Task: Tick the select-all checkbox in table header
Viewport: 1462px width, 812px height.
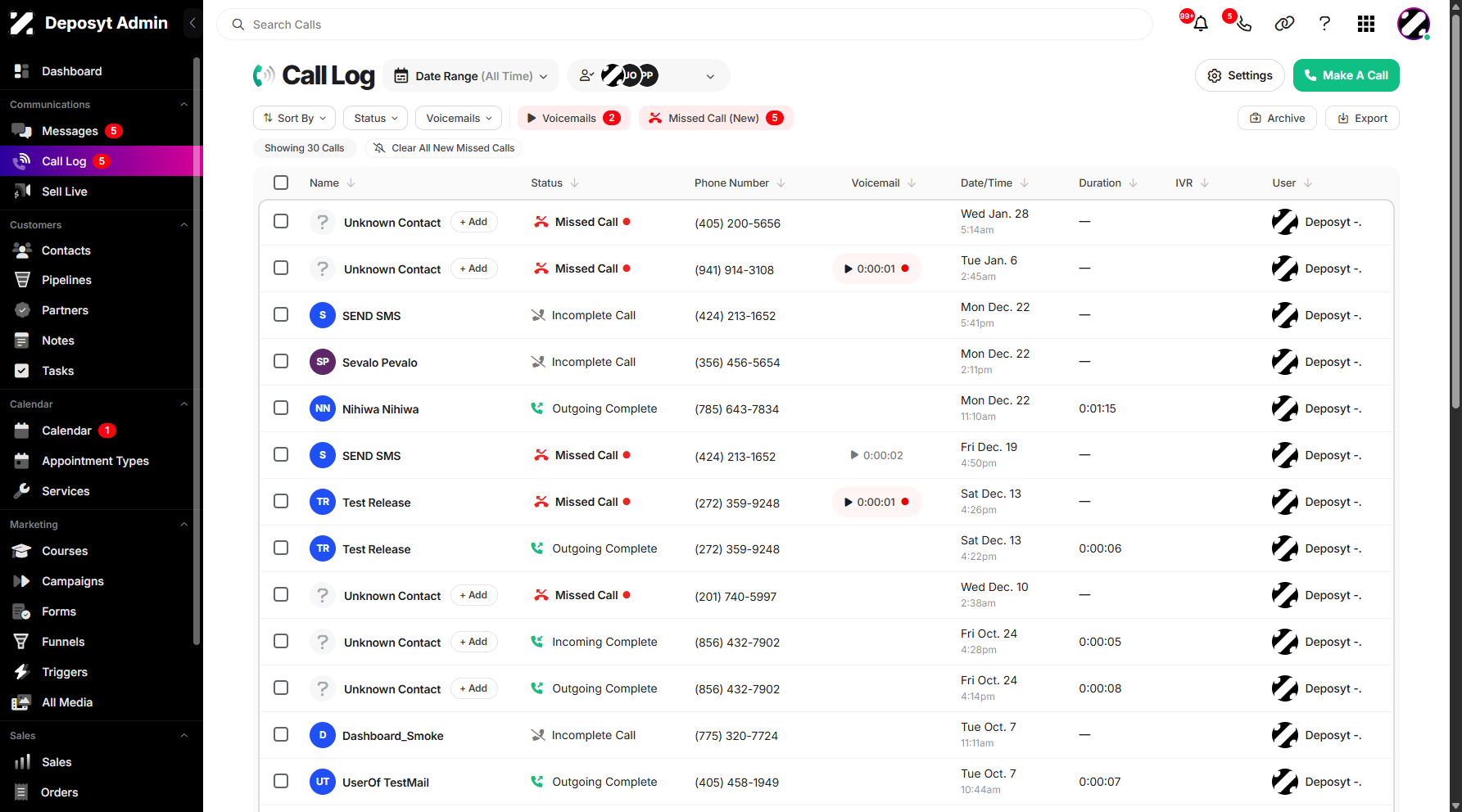Action: pyautogui.click(x=281, y=183)
